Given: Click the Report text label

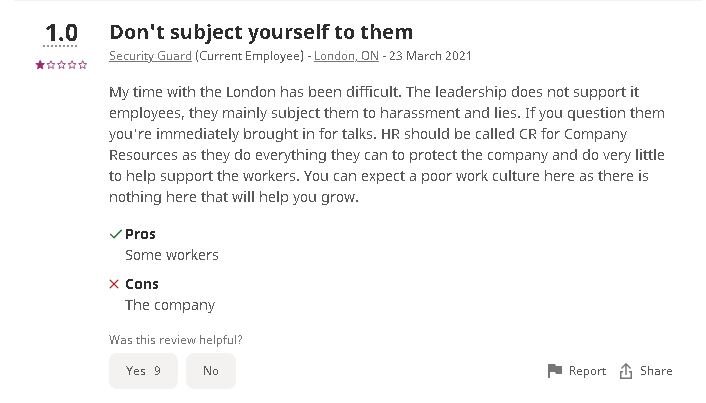Looking at the screenshot, I should coord(587,371).
